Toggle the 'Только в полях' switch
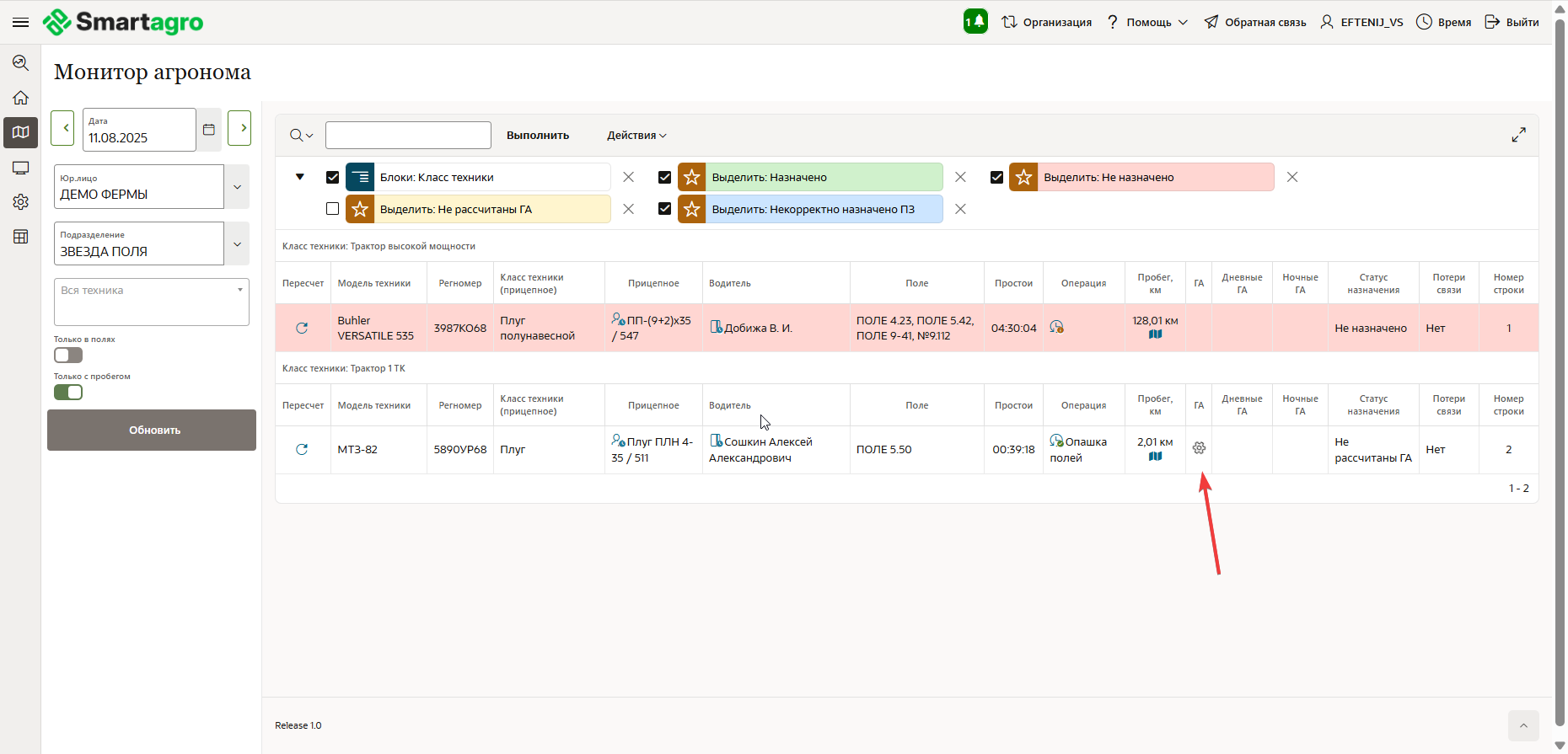Image resolution: width=1568 pixels, height=754 pixels. [x=68, y=356]
